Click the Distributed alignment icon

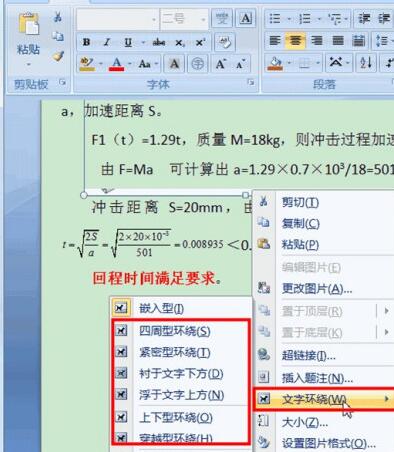point(359,41)
